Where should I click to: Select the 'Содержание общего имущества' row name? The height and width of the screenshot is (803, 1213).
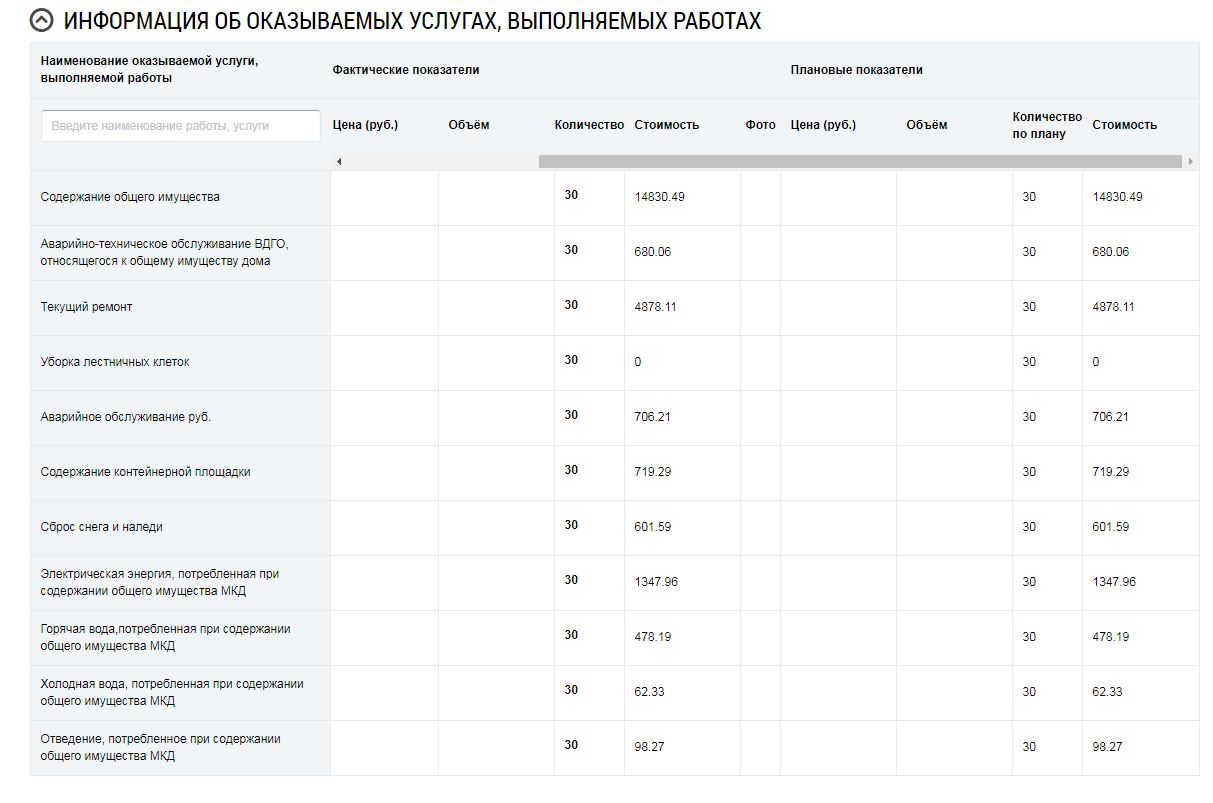[130, 197]
